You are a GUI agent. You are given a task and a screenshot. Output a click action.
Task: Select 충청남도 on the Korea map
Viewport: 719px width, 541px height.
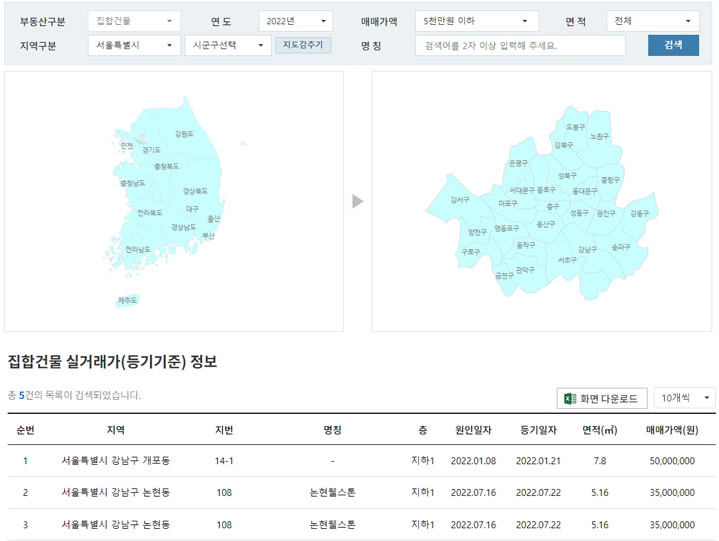pos(133,183)
